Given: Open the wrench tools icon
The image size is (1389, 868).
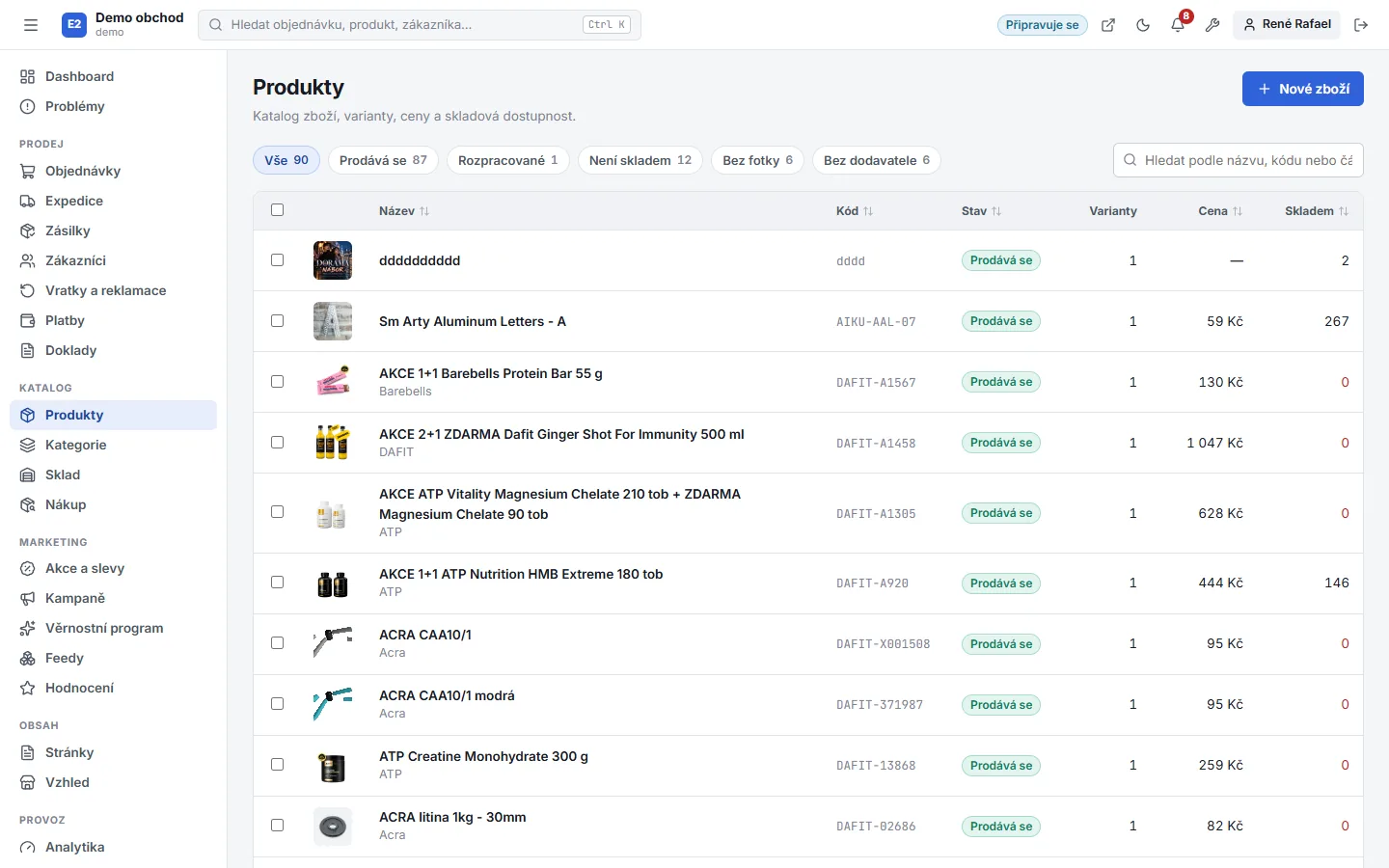Looking at the screenshot, I should pos(1212,25).
